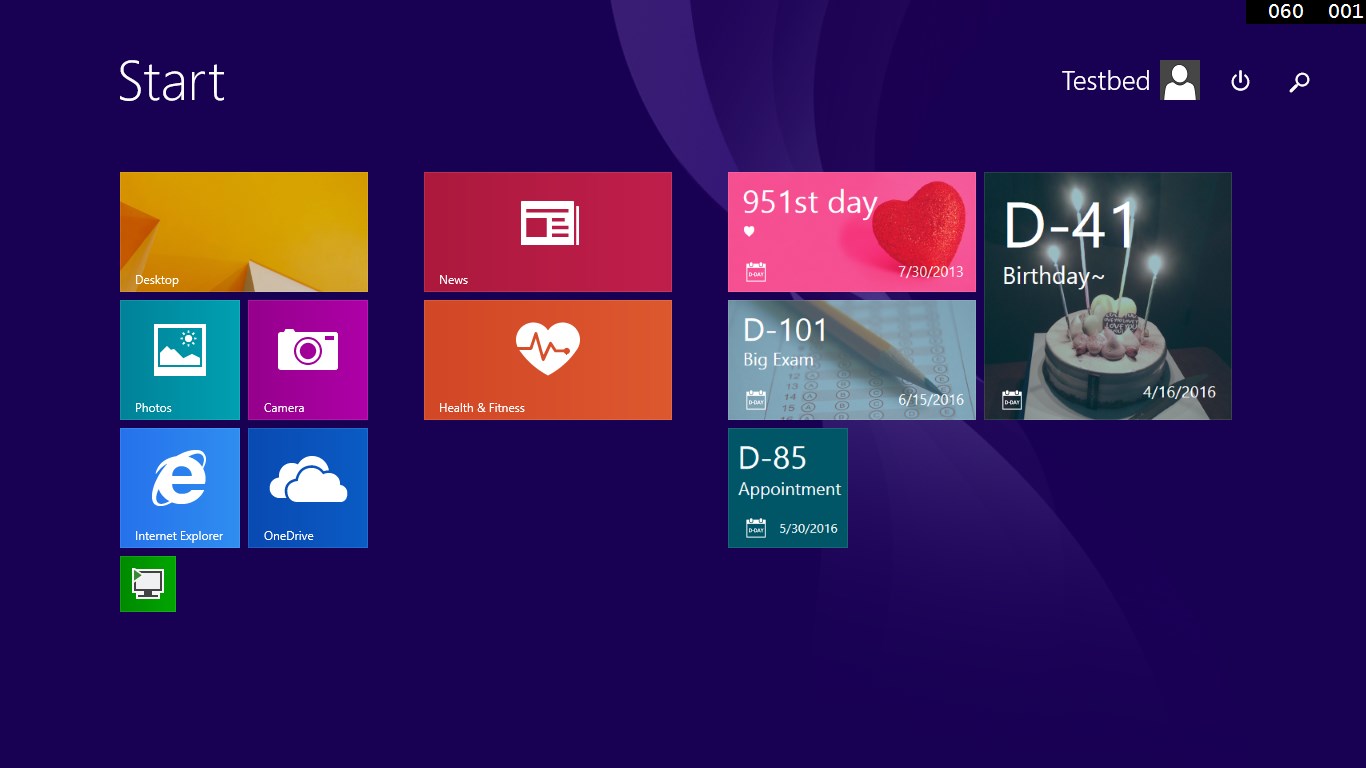Click the Testbed account name
The image size is (1366, 768).
coord(1106,81)
